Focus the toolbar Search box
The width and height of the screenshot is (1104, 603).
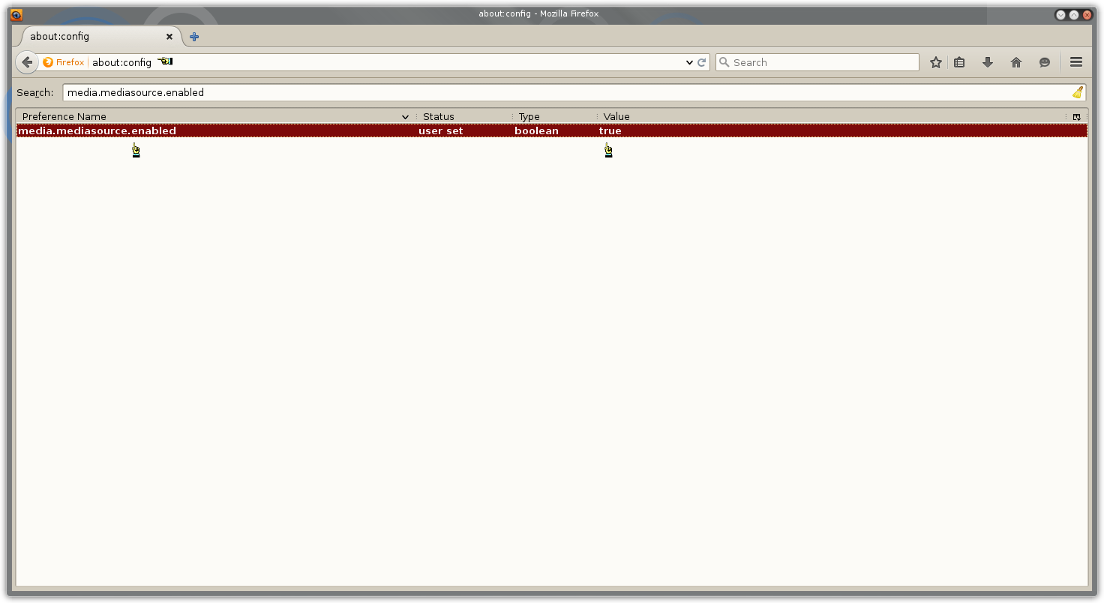(817, 62)
